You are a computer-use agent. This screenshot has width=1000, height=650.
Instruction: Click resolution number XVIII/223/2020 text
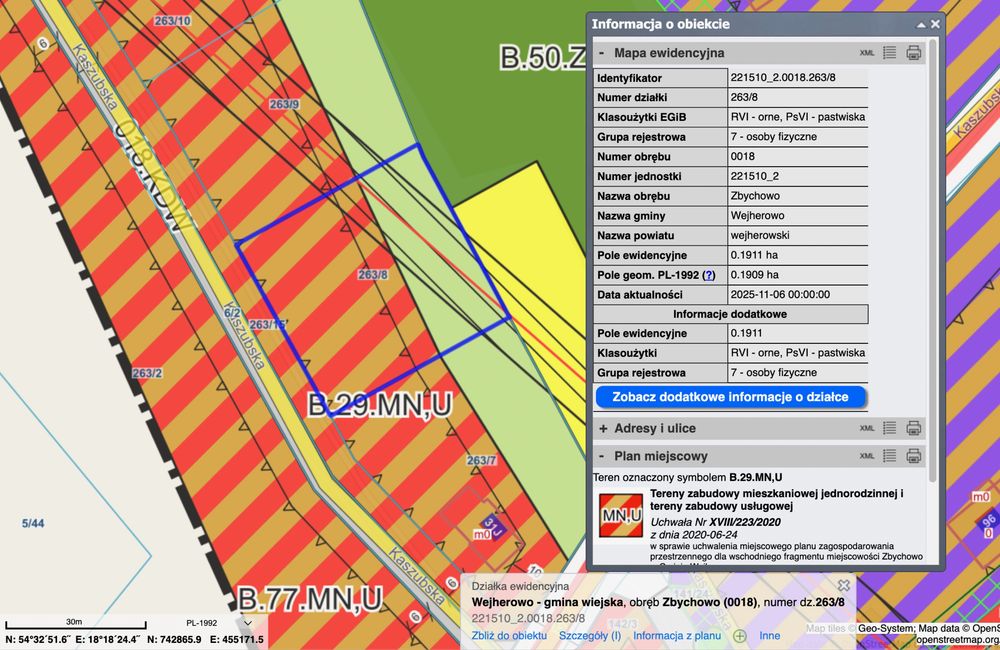click(745, 522)
